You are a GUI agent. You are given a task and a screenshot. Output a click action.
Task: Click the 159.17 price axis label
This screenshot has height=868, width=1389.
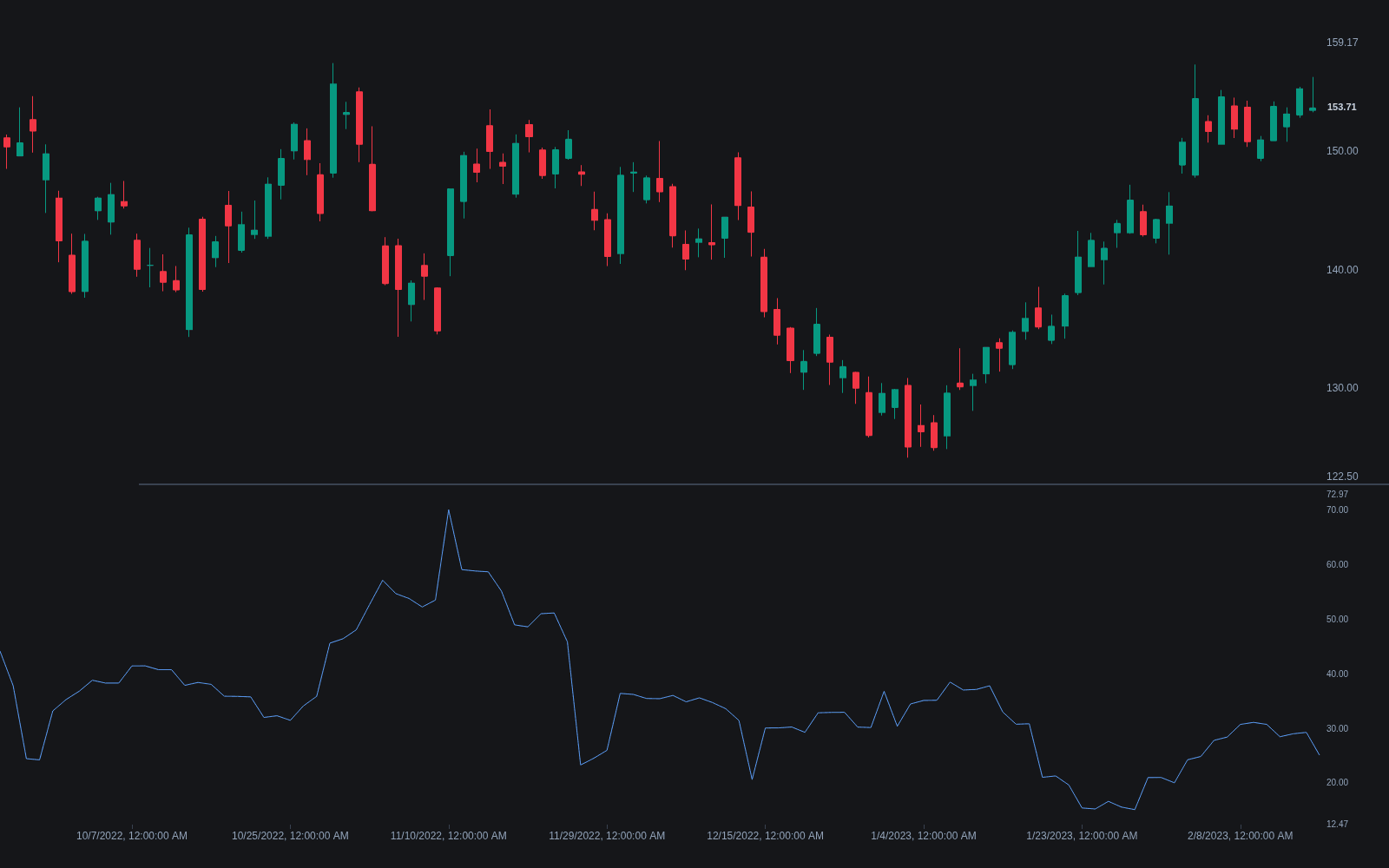(1342, 43)
